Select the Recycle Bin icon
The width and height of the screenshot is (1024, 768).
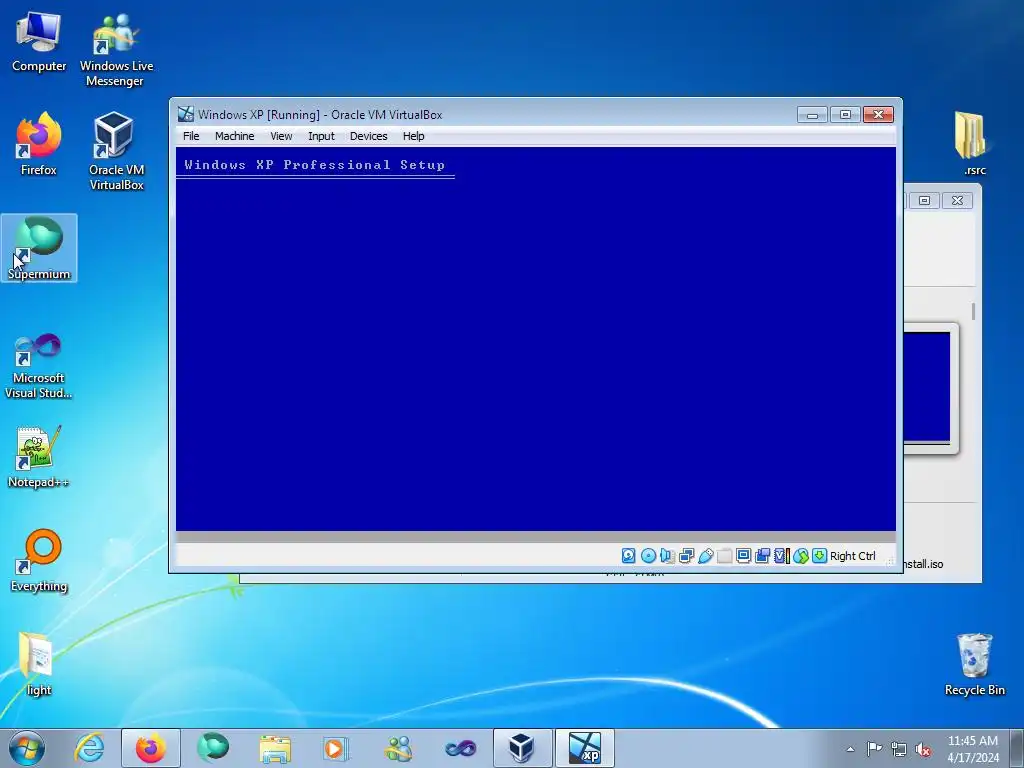(x=974, y=664)
